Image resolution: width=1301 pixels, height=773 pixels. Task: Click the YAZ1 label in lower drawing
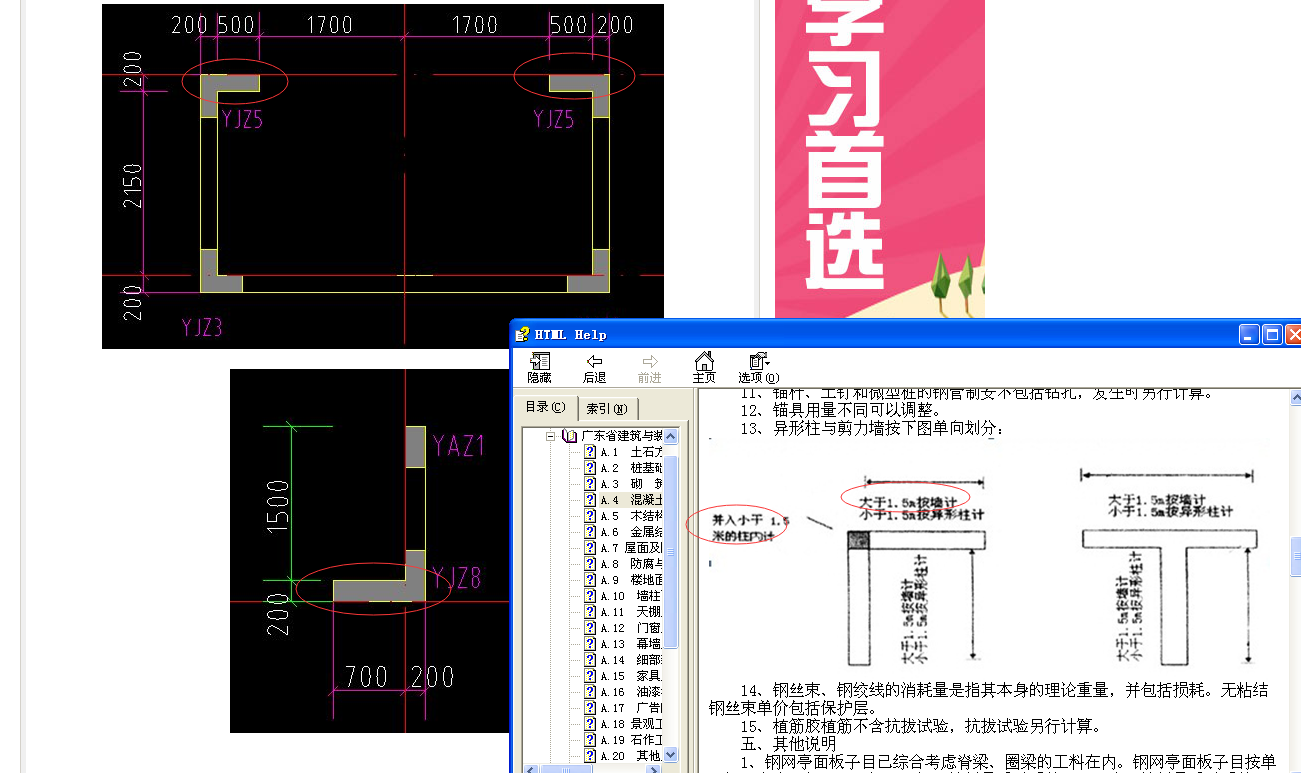[x=459, y=446]
